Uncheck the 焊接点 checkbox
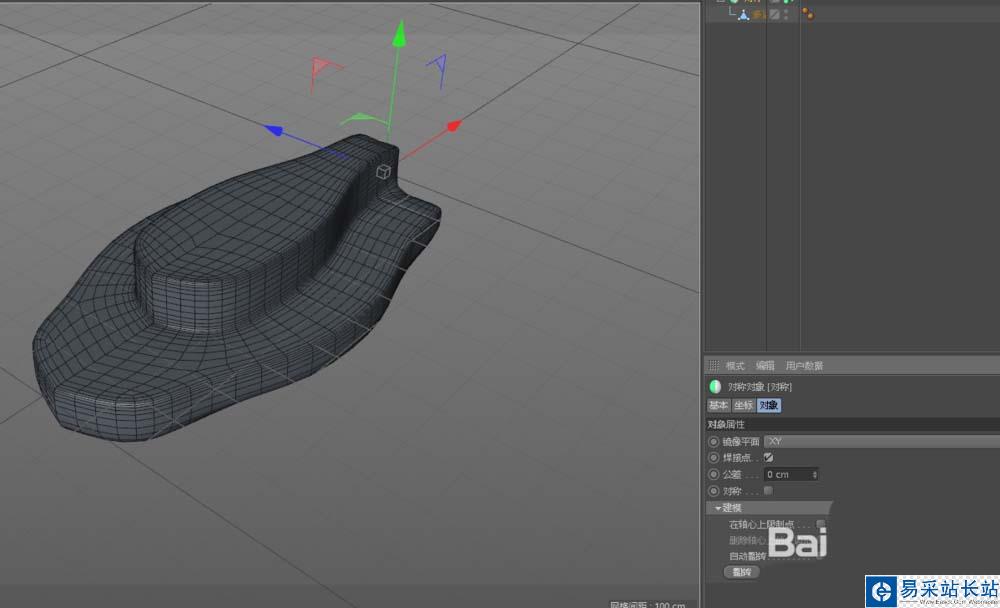Image resolution: width=1000 pixels, height=608 pixels. pos(768,457)
